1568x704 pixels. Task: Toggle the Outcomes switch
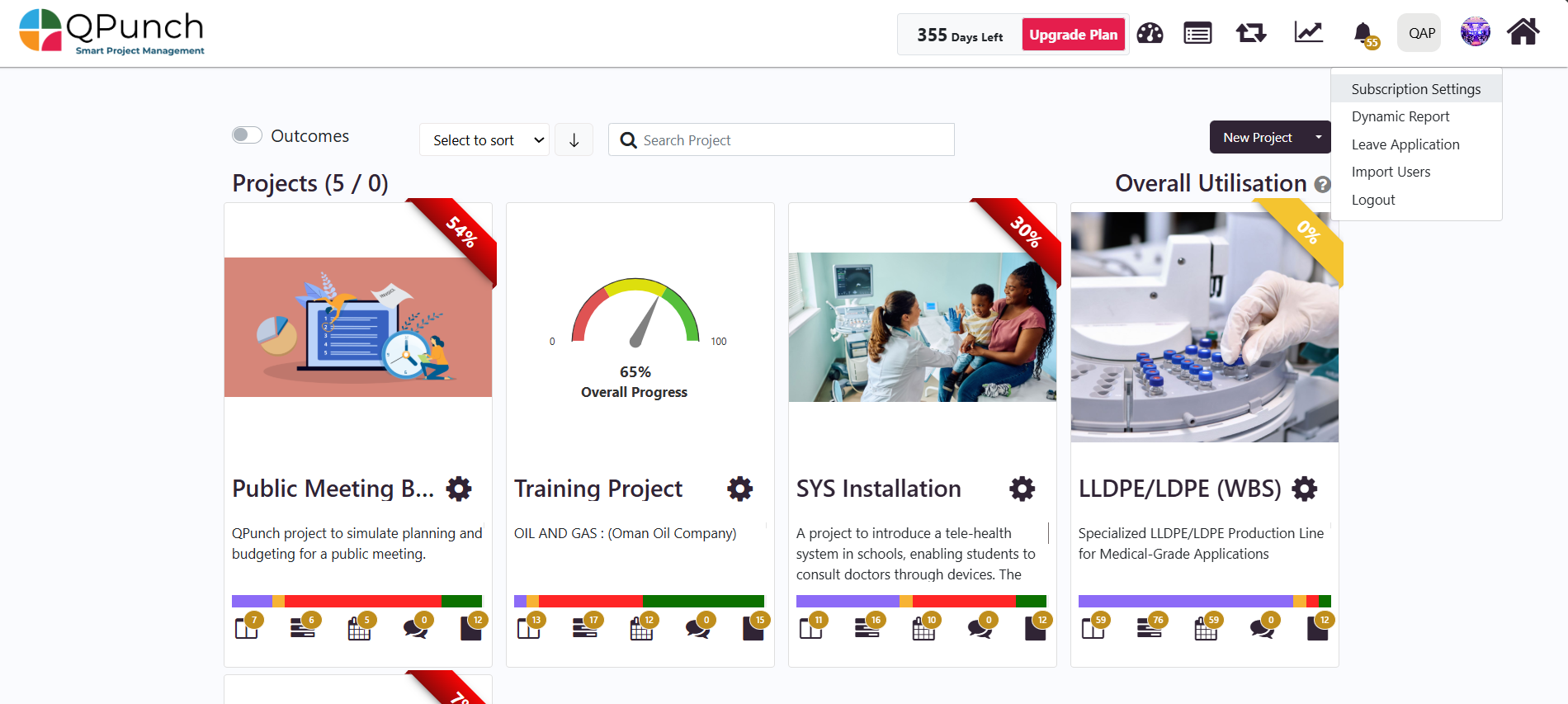[x=247, y=135]
